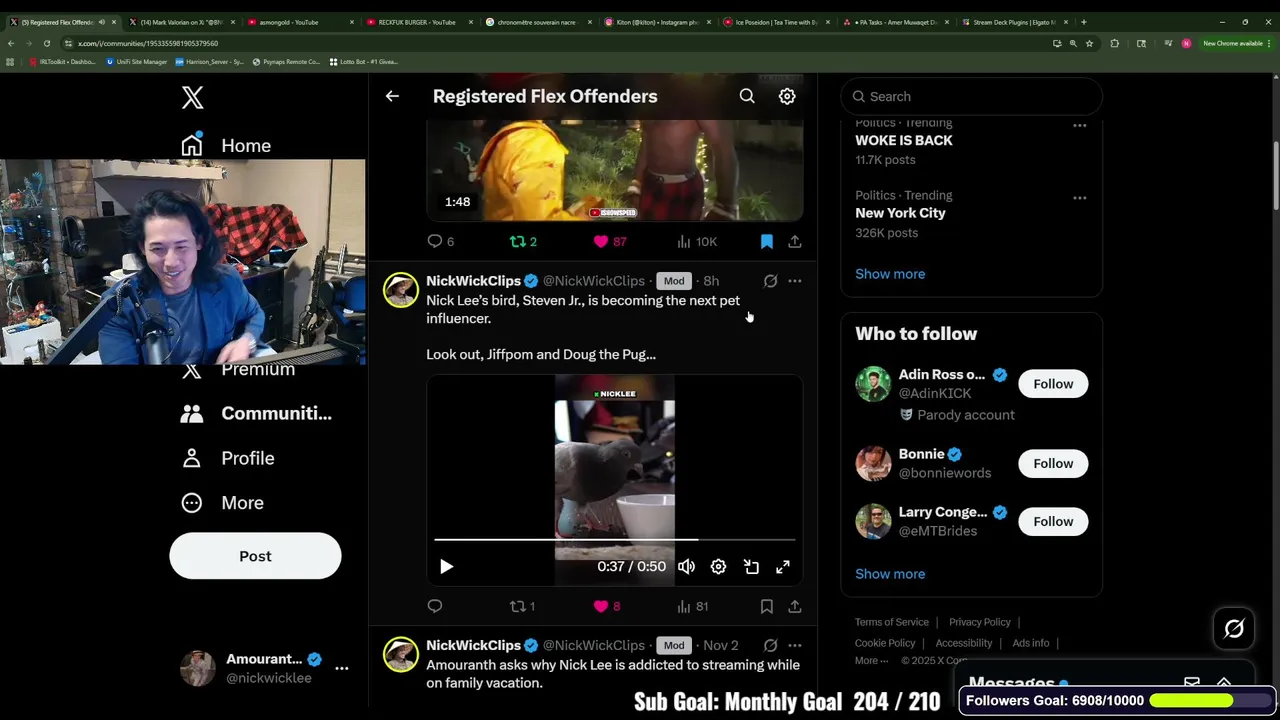
Task: Repost the bird post with 1 repost
Action: coord(522,606)
